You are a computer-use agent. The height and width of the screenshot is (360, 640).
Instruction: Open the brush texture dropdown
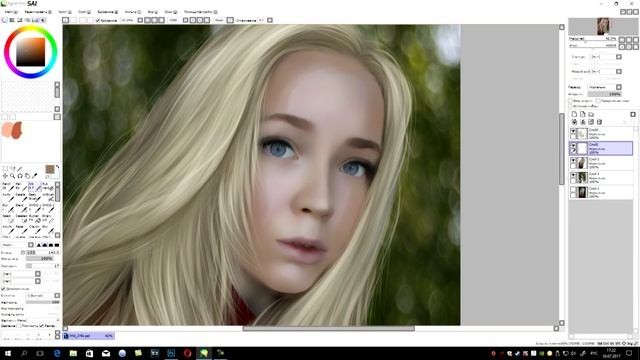click(22, 281)
